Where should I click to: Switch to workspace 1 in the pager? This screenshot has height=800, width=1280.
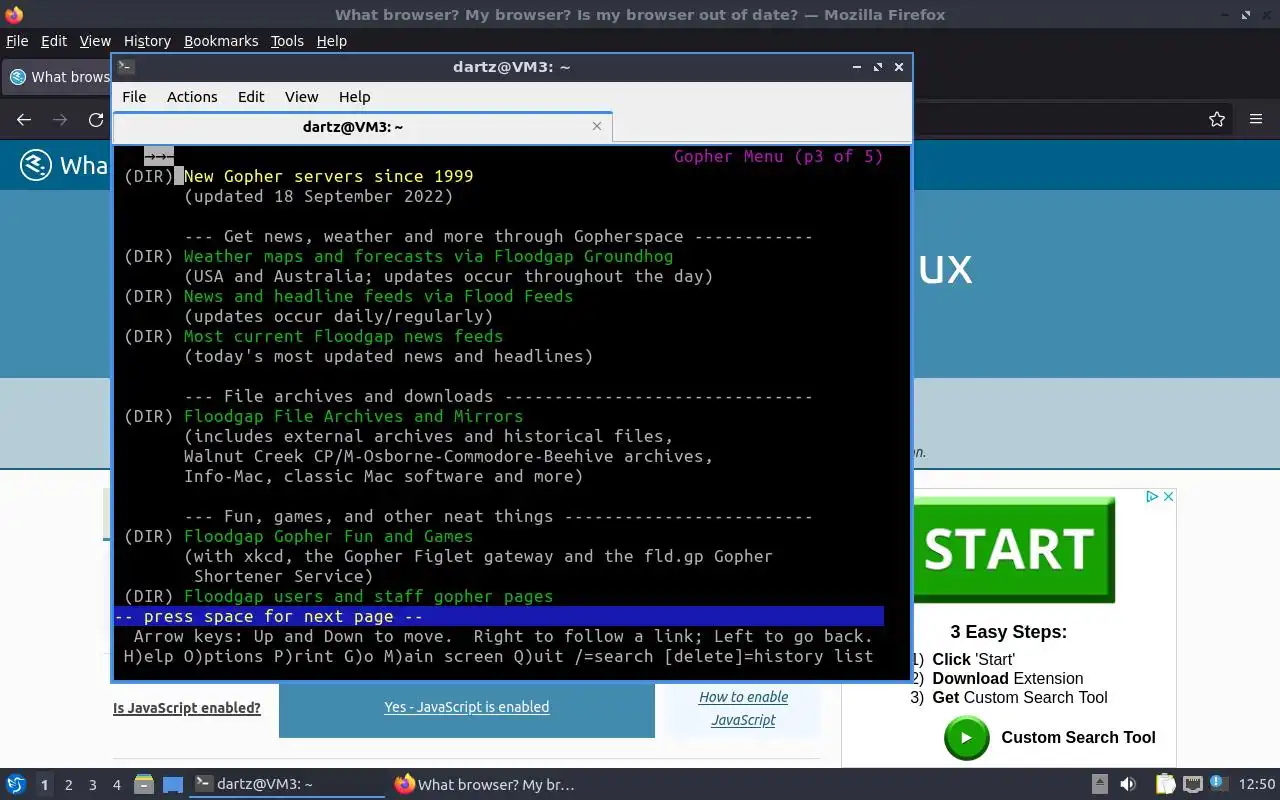[x=44, y=785]
